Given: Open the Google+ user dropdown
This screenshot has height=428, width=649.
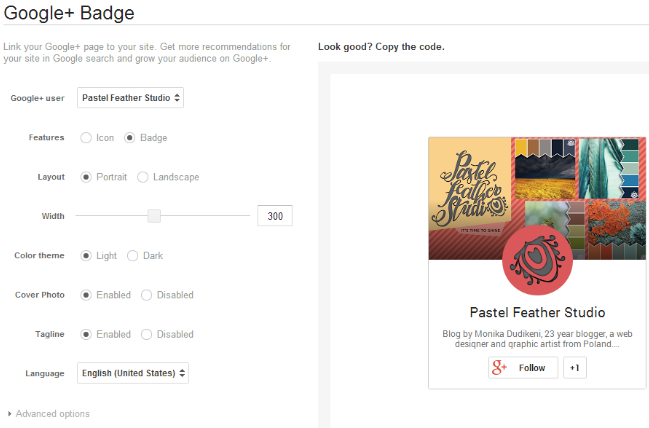Looking at the screenshot, I should point(131,98).
